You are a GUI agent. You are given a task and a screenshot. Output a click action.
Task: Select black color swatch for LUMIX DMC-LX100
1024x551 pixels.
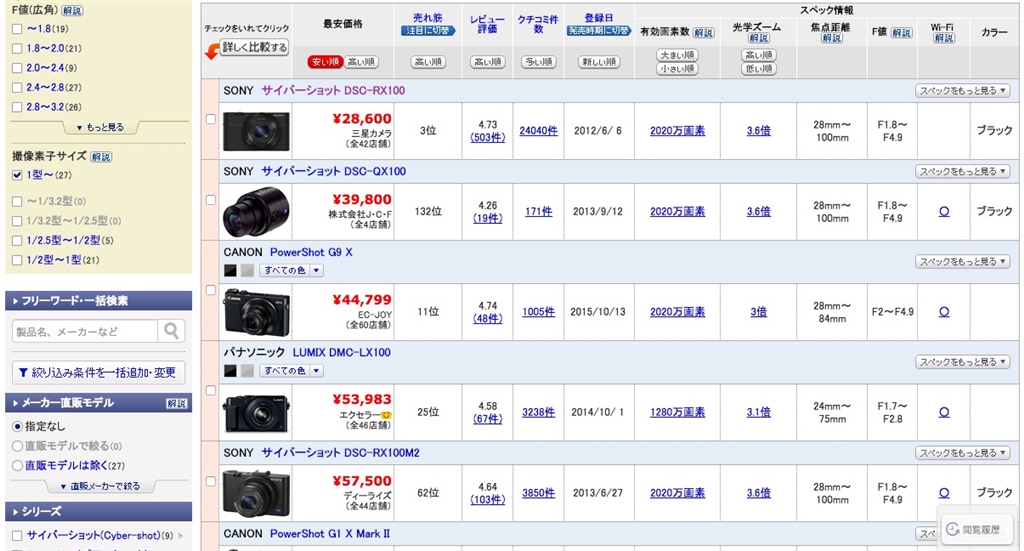pos(230,371)
